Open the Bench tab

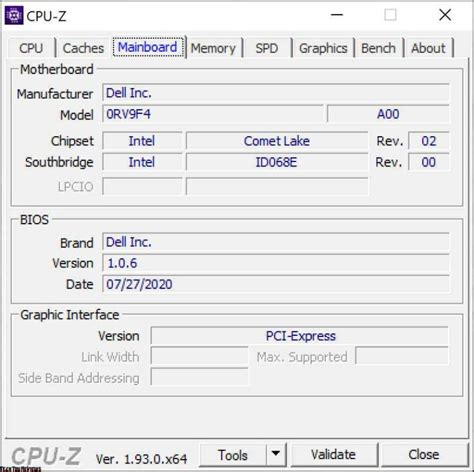tap(378, 48)
